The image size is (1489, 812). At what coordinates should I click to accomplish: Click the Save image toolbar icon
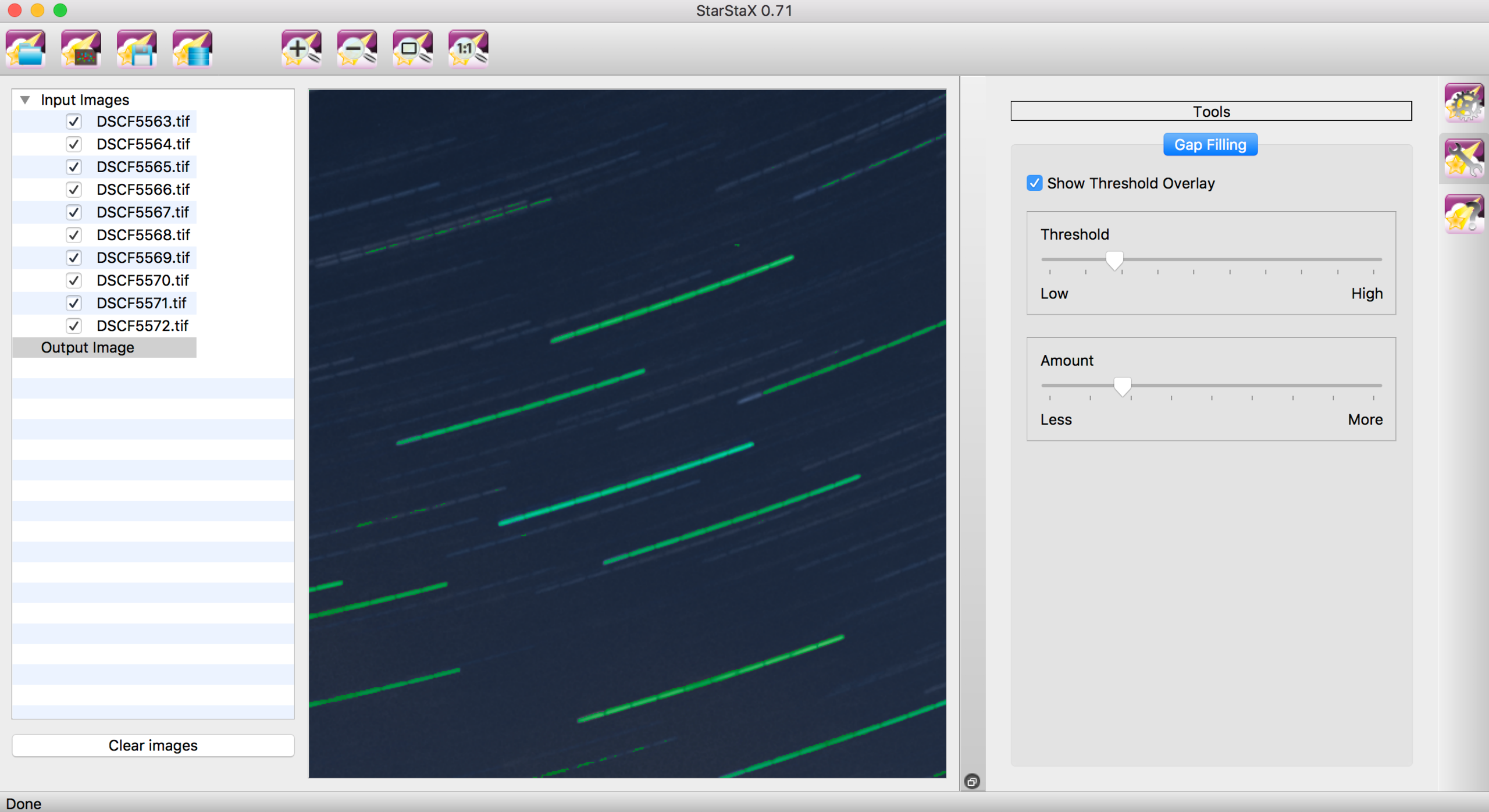click(137, 49)
